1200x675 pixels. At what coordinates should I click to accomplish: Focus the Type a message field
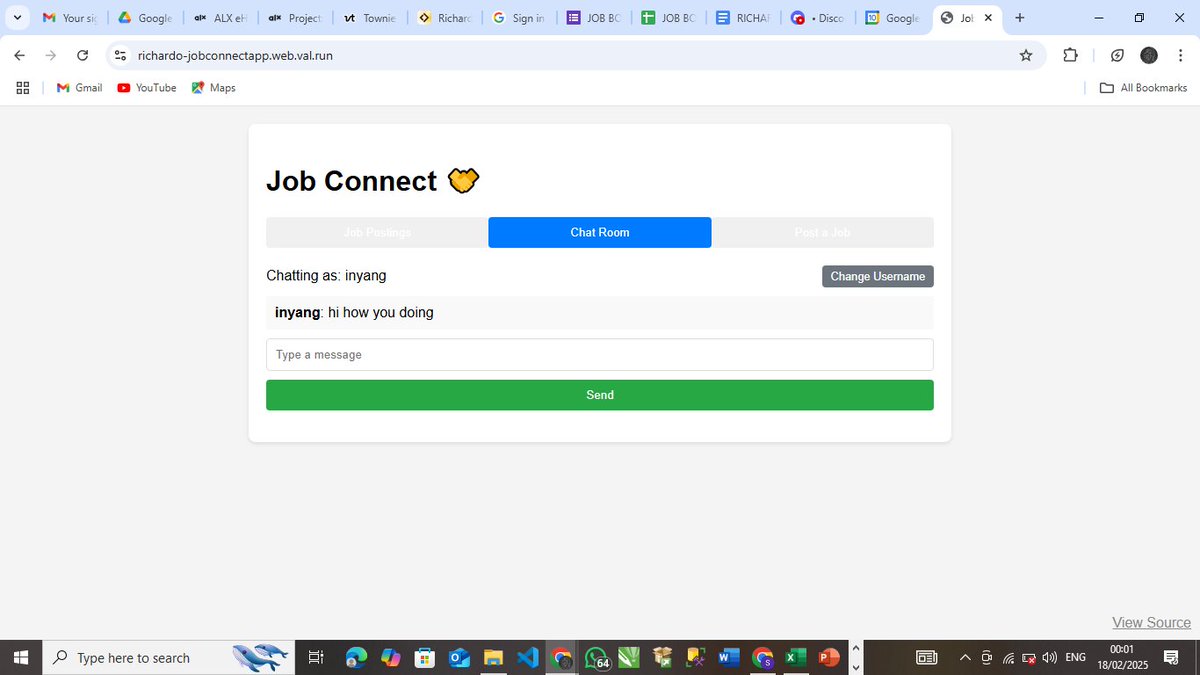pos(600,355)
